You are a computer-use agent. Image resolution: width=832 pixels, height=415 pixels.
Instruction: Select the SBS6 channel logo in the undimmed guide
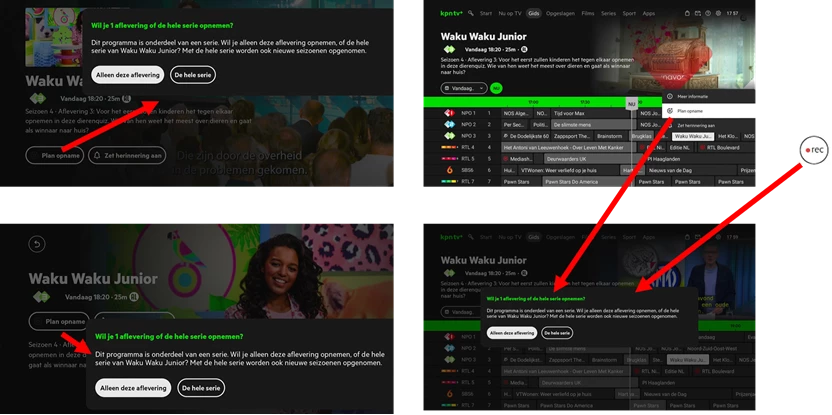(449, 170)
